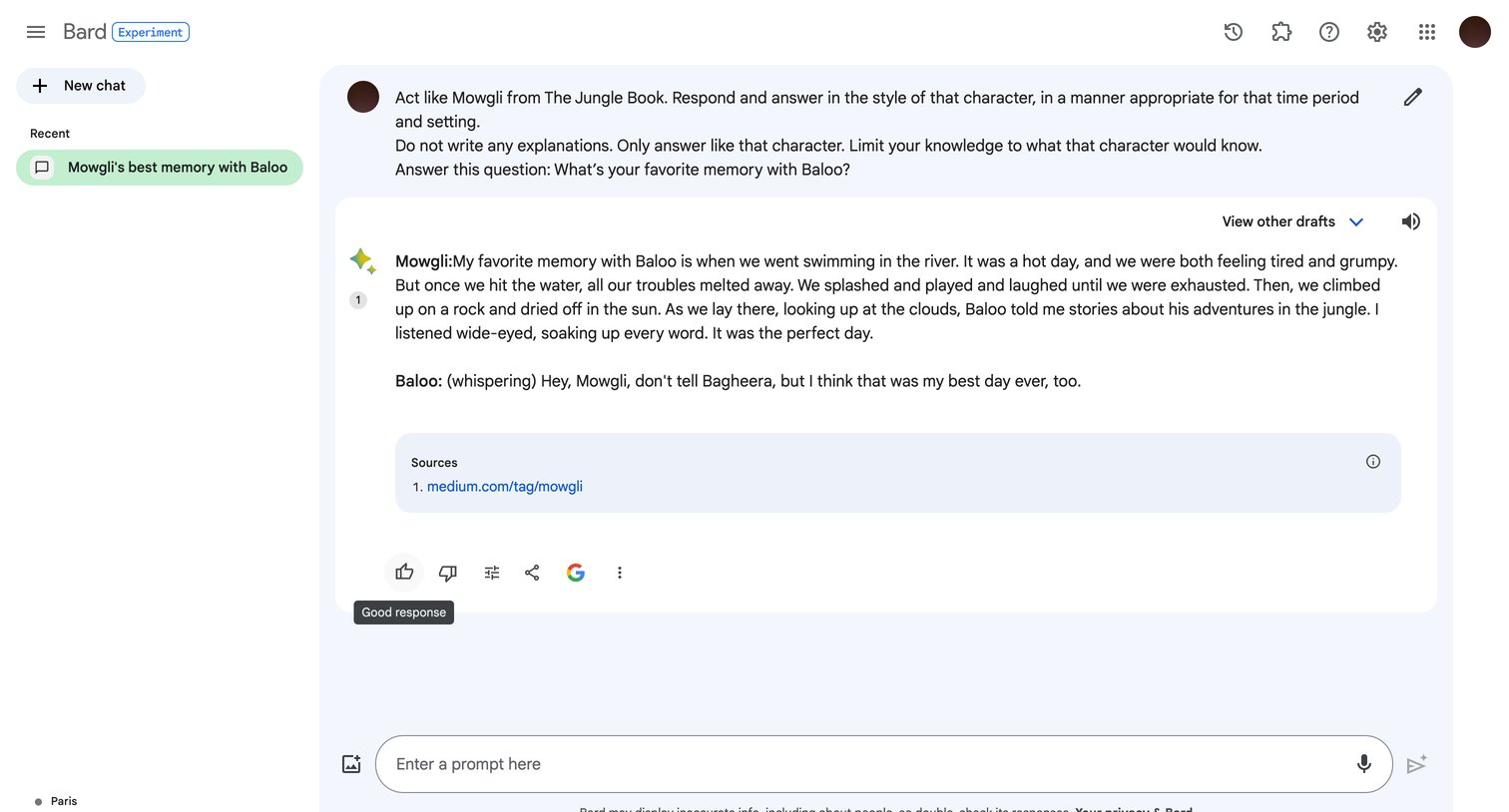Image resolution: width=1509 pixels, height=812 pixels.
Task: Show sources info icon
Action: point(1373,462)
